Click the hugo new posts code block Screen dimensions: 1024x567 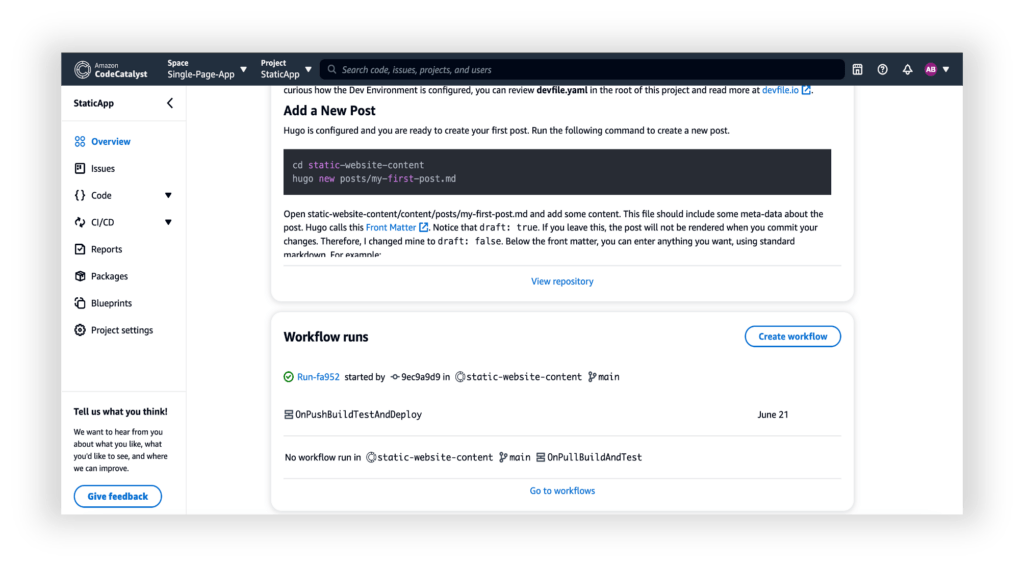(x=557, y=172)
